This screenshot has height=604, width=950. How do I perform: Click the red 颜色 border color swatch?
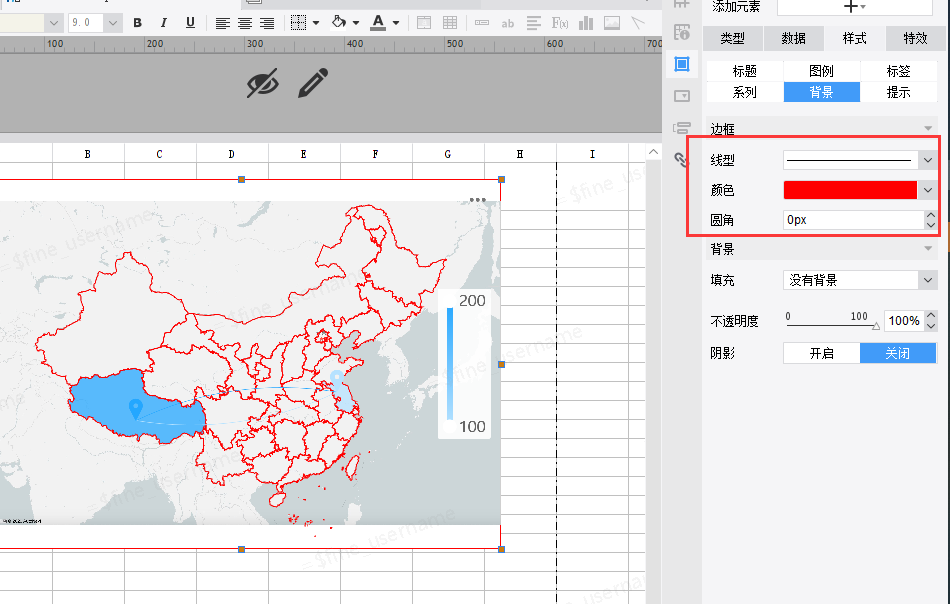pyautogui.click(x=850, y=190)
